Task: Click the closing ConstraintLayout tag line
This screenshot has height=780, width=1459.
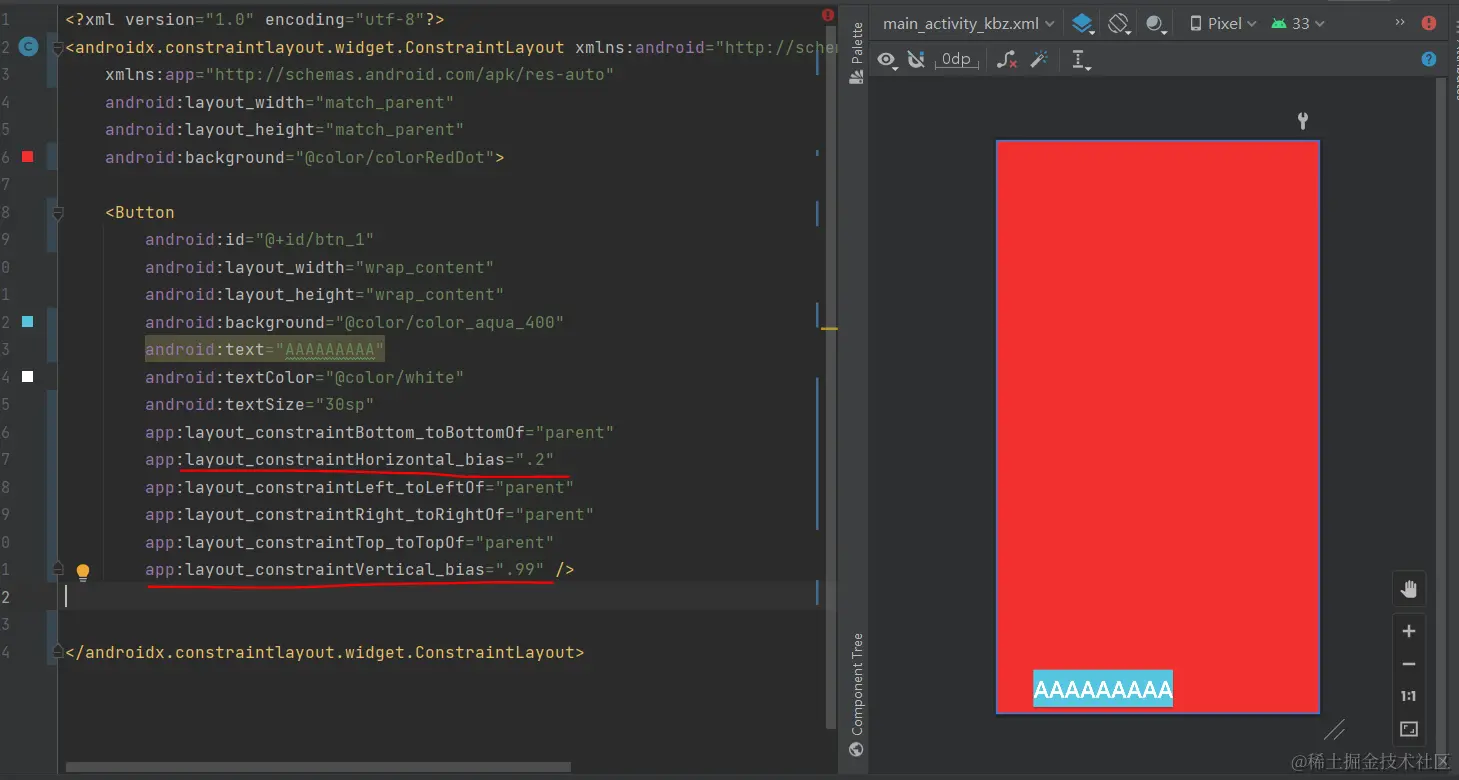Action: (325, 652)
